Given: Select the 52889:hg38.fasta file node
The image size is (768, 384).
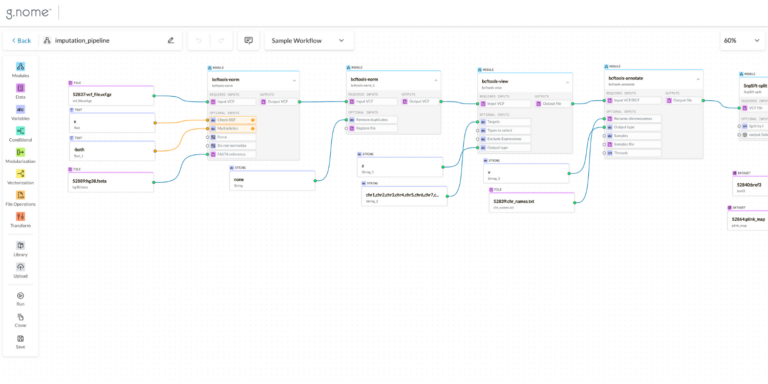Looking at the screenshot, I should (x=111, y=182).
